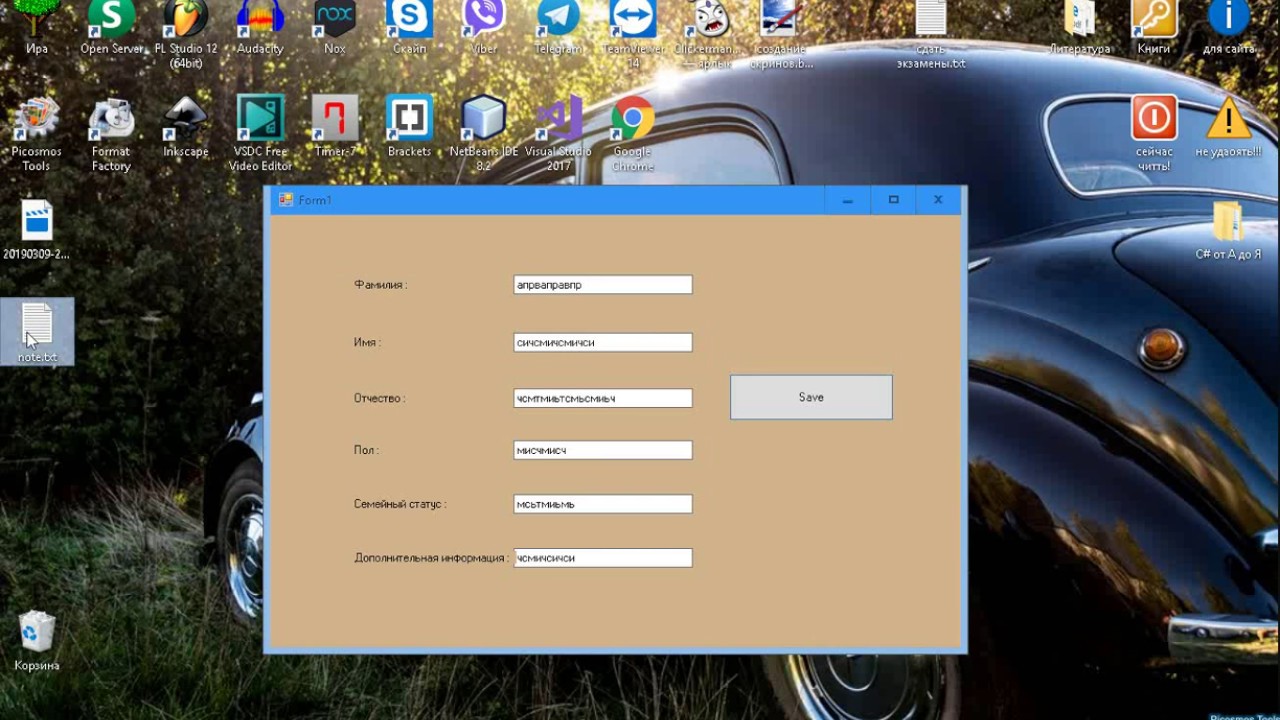The image size is (1280, 720).
Task: Focus the Имя text field
Action: pos(603,342)
